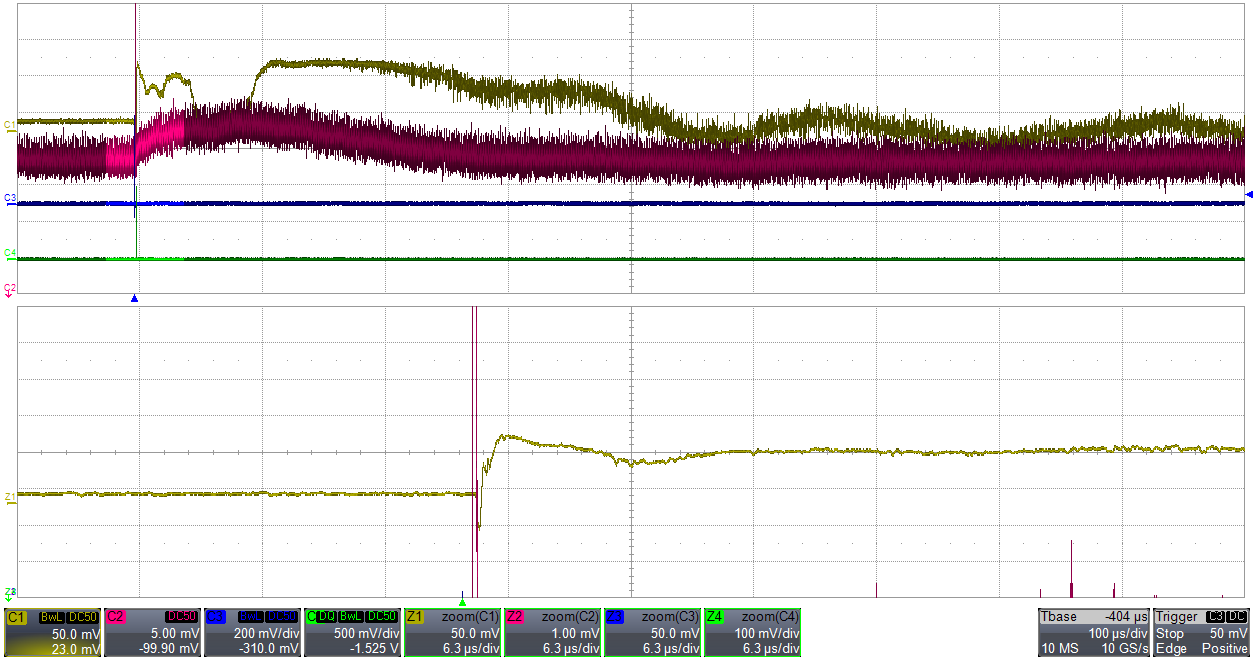This screenshot has height=658, width=1255.
Task: Click the Stop trigger mode text
Action: [1170, 633]
